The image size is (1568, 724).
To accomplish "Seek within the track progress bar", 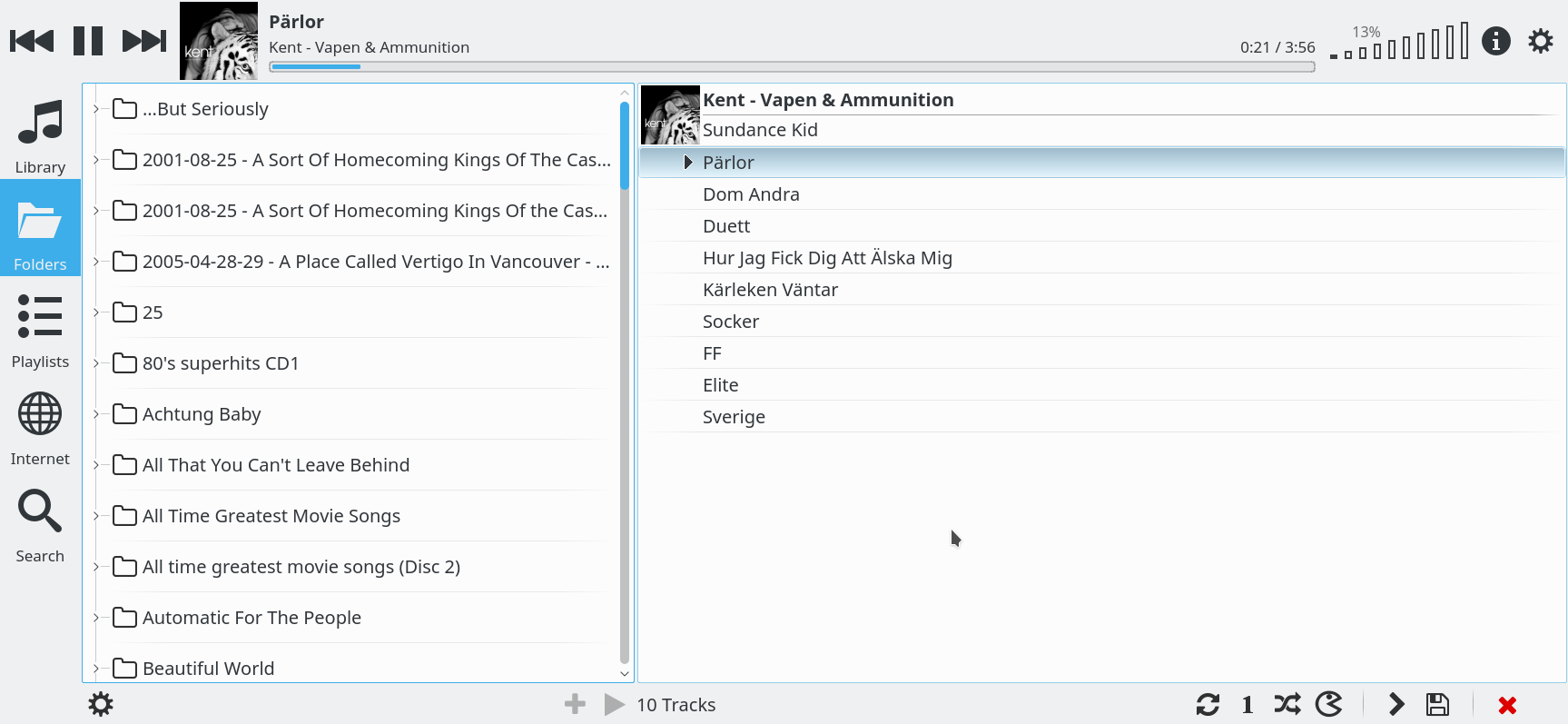I will coord(792,66).
